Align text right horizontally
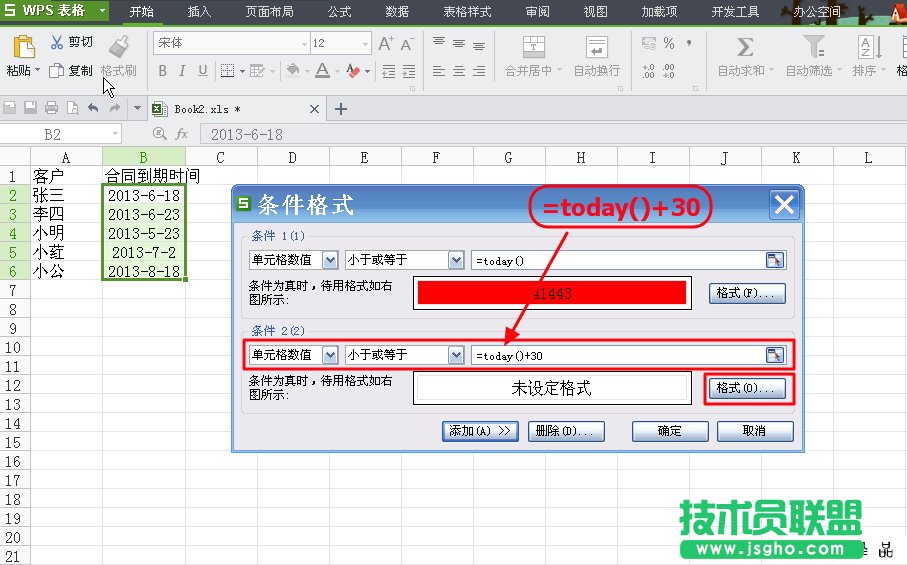The width and height of the screenshot is (907, 565). (479, 71)
